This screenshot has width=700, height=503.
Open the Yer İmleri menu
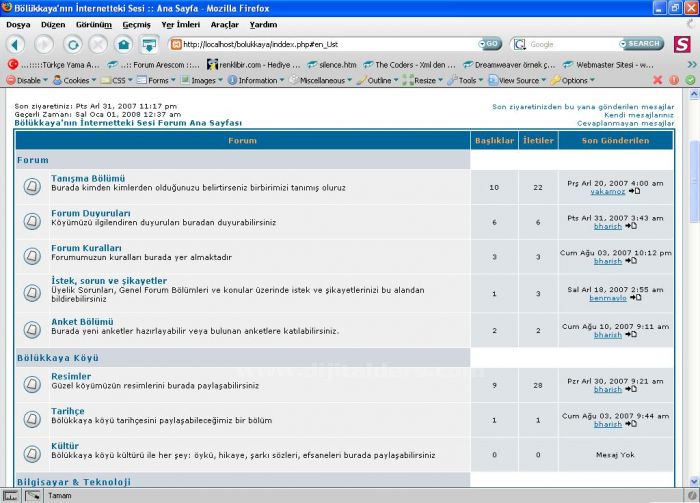click(180, 24)
